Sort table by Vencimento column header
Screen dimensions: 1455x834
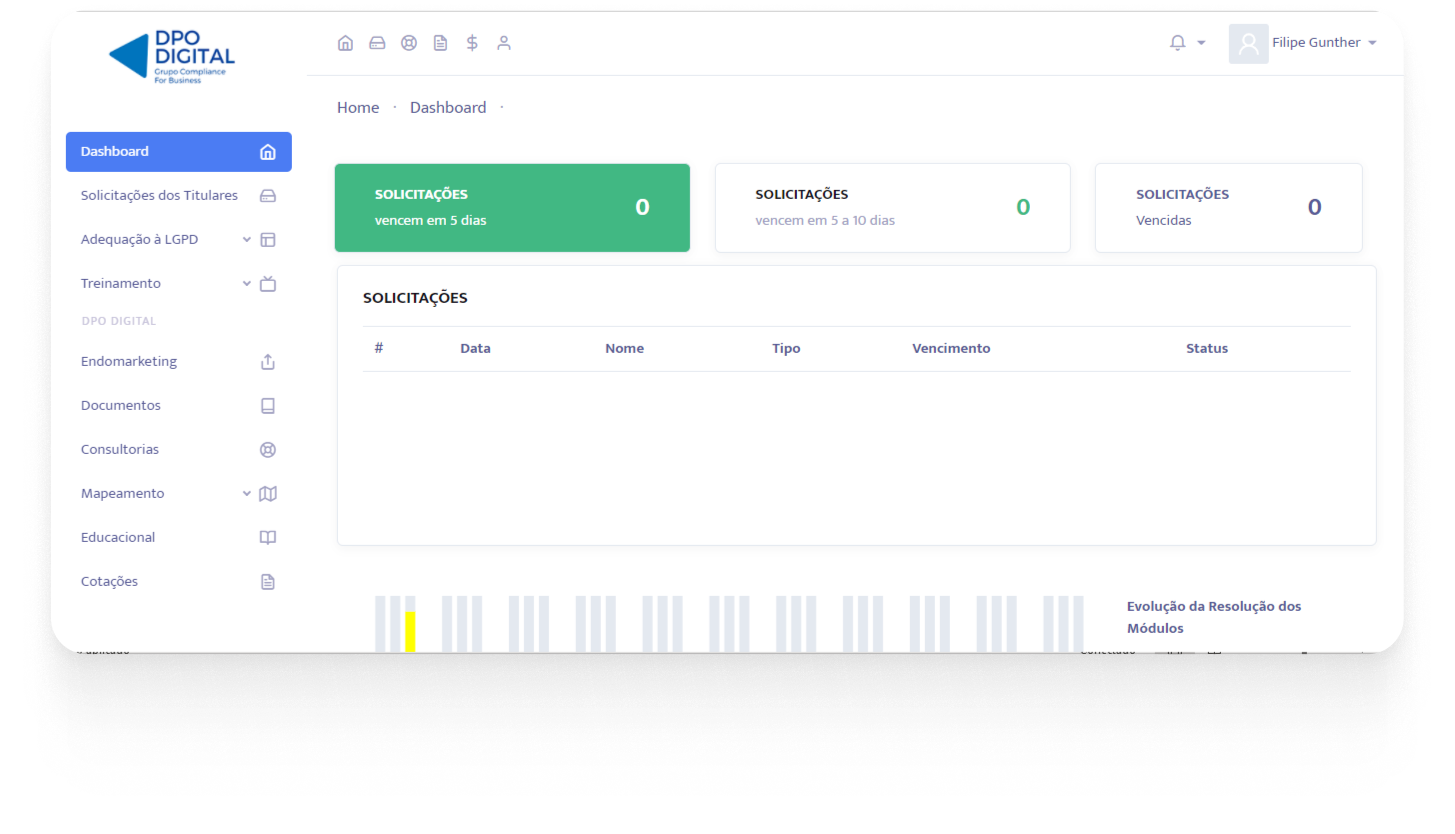(951, 349)
